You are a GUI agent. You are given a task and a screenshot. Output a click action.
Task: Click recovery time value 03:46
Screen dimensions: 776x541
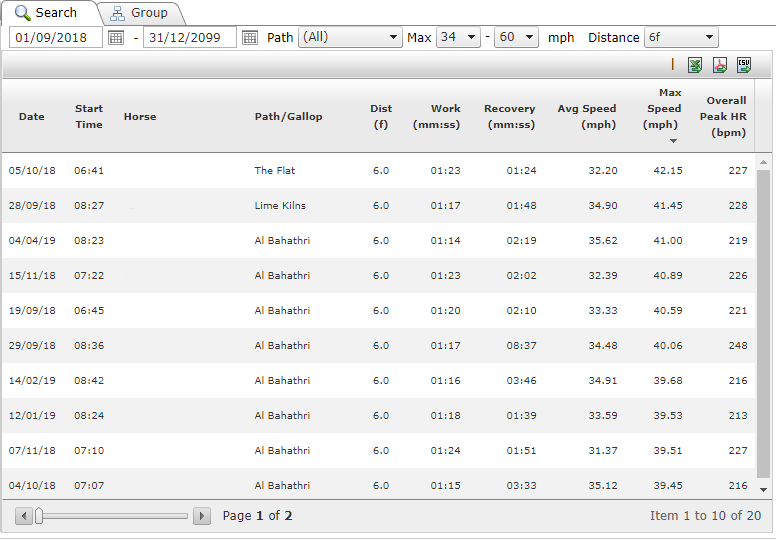tap(521, 381)
